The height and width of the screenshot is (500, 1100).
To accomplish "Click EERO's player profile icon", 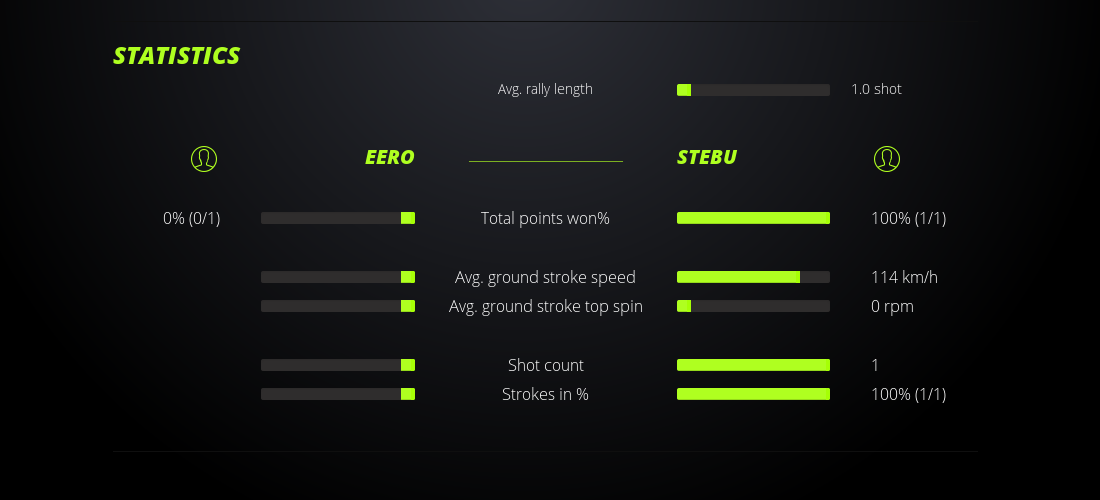I will tap(204, 158).
